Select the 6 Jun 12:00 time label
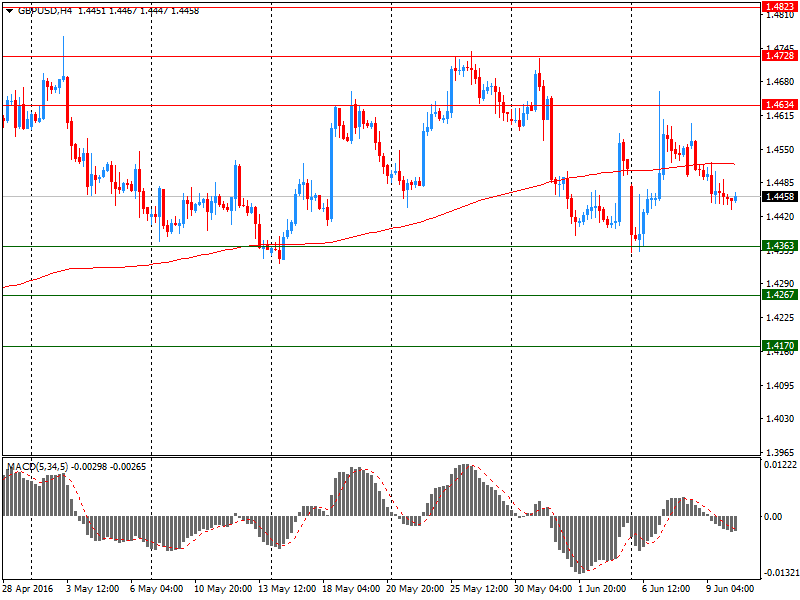The image size is (800, 600). click(x=666, y=589)
